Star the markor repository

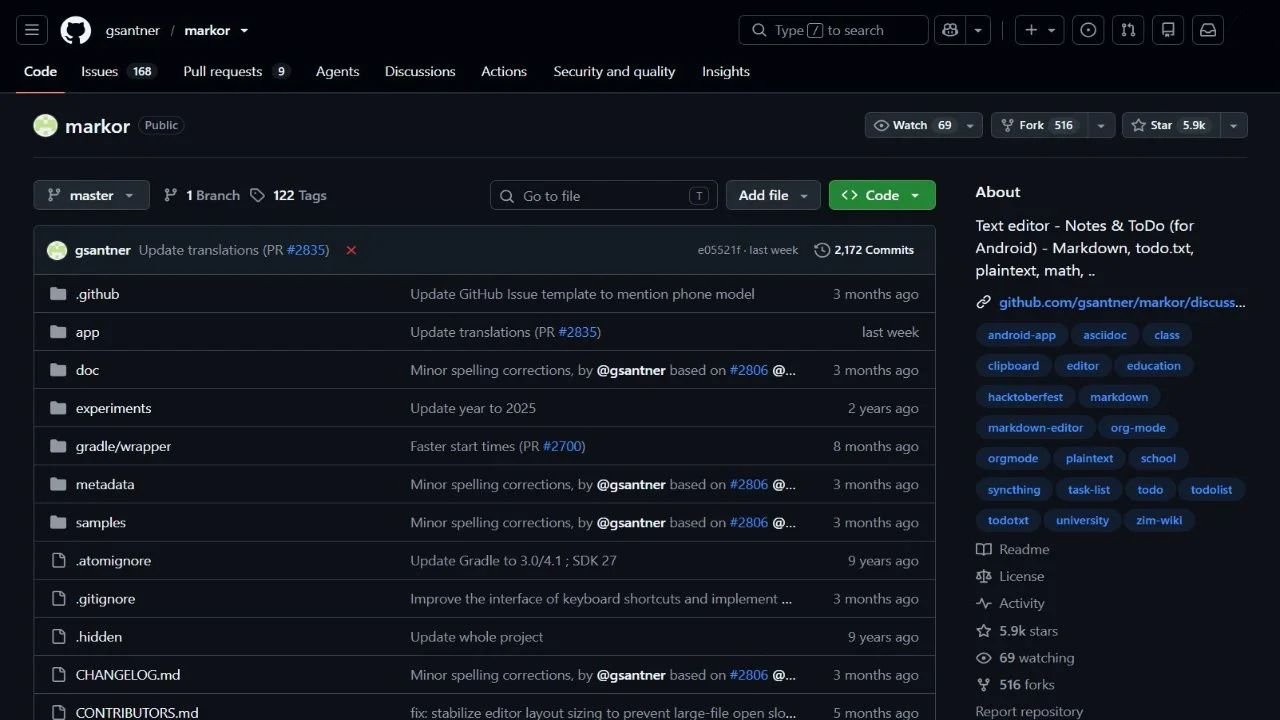[1171, 125]
